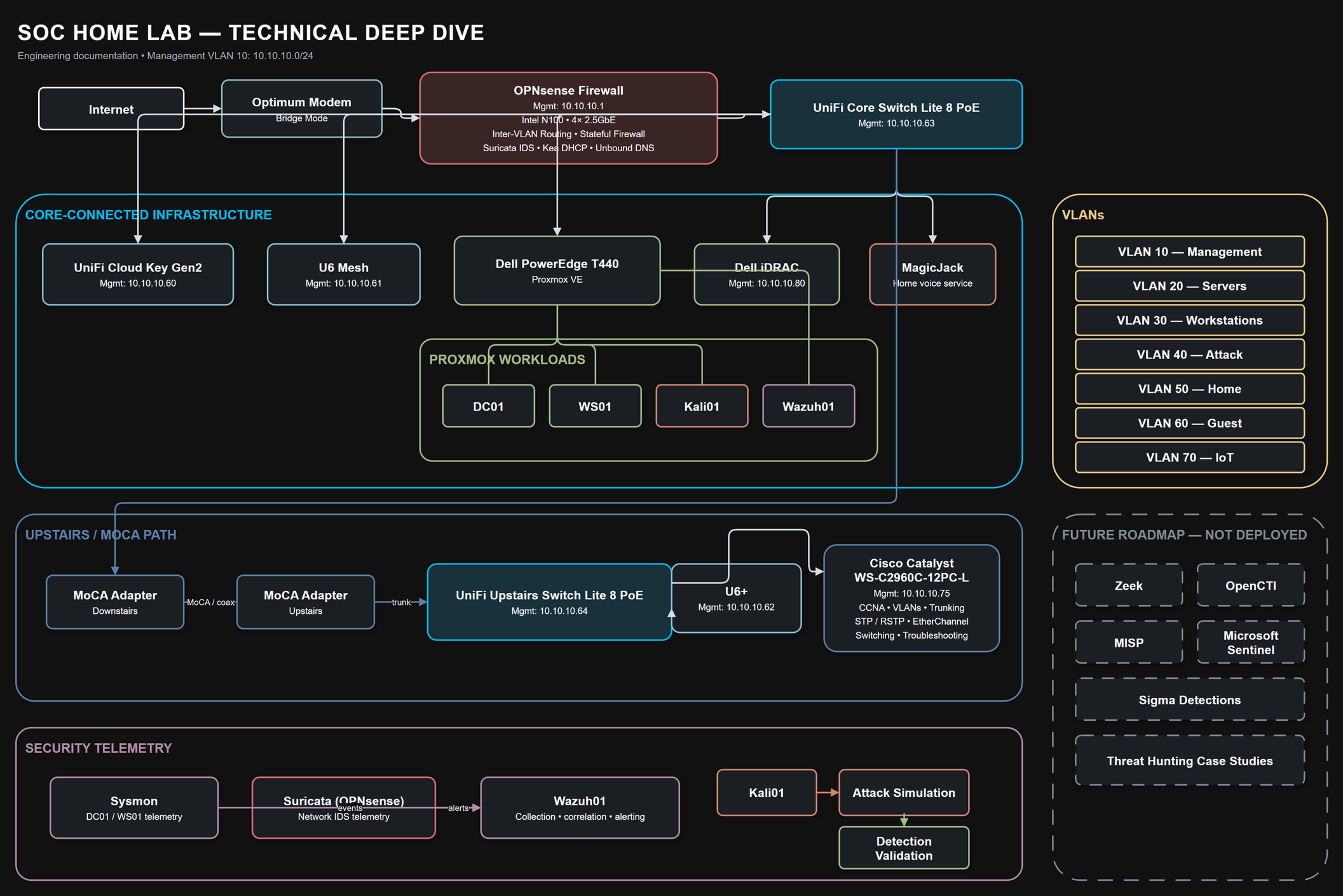Click the Sysmon telemetry node
This screenshot has width=1343, height=896.
click(134, 808)
